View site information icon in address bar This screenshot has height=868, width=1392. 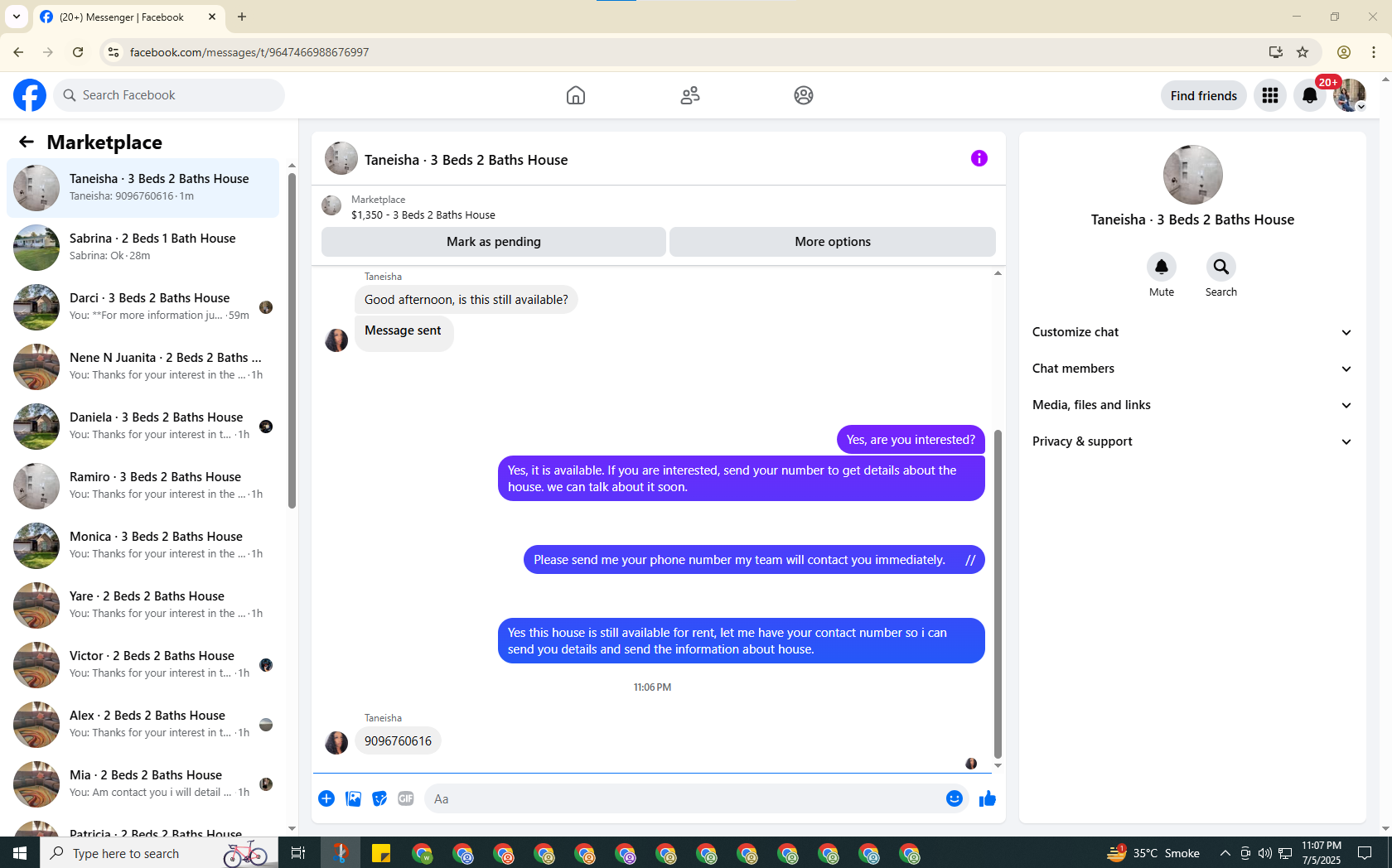click(114, 52)
